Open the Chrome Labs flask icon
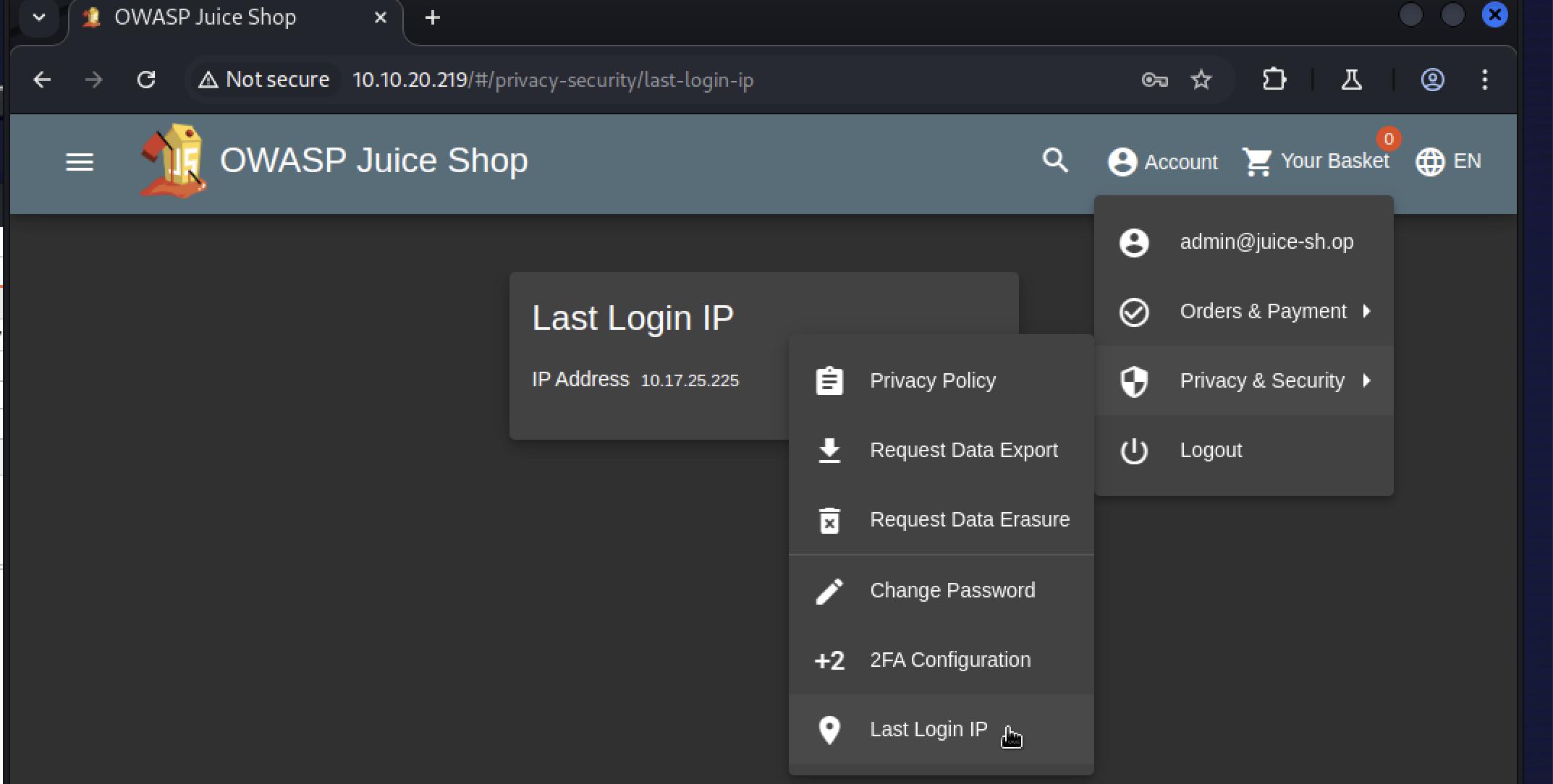 point(1351,80)
